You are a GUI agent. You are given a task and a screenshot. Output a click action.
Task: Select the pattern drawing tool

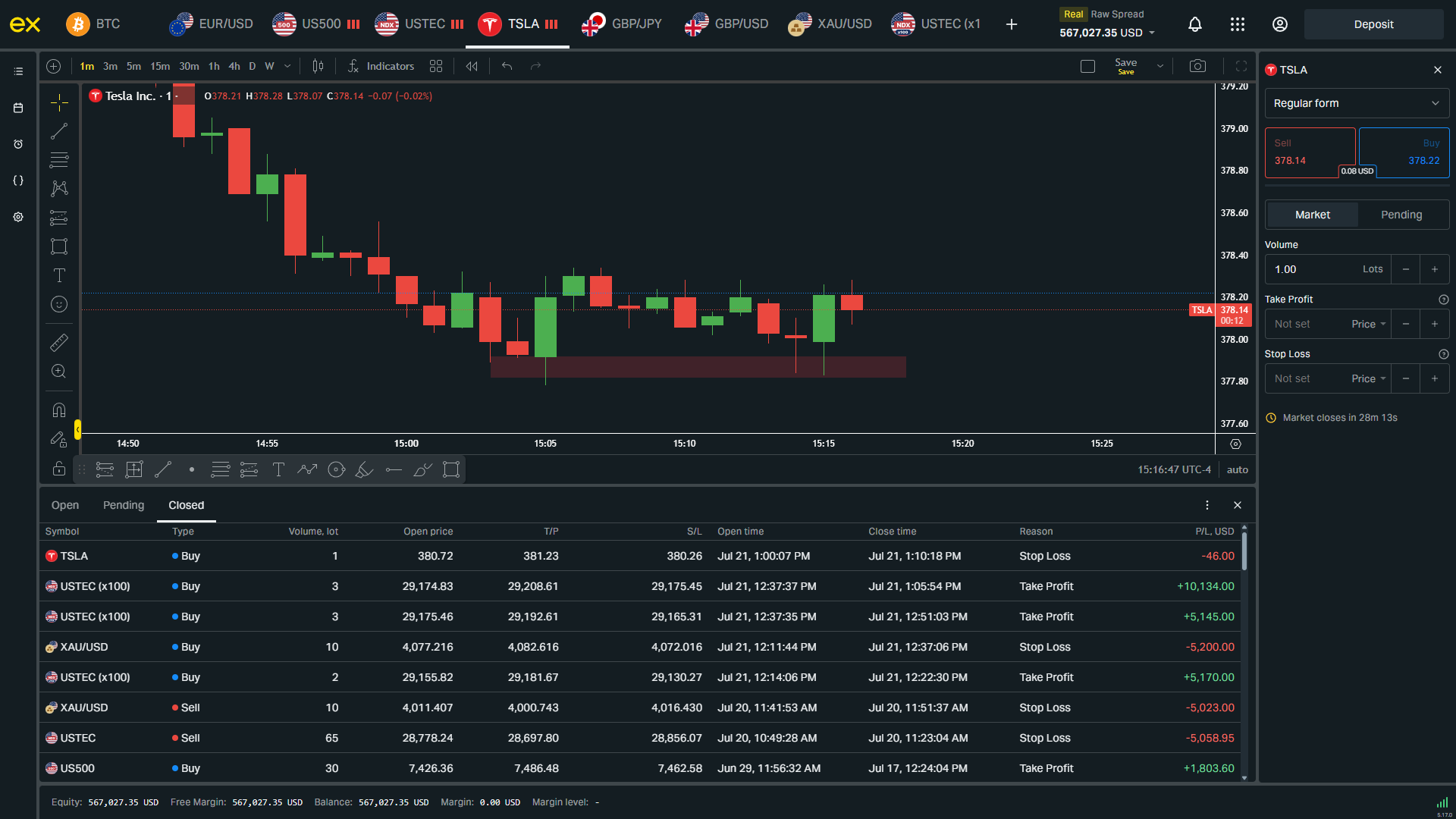click(59, 189)
